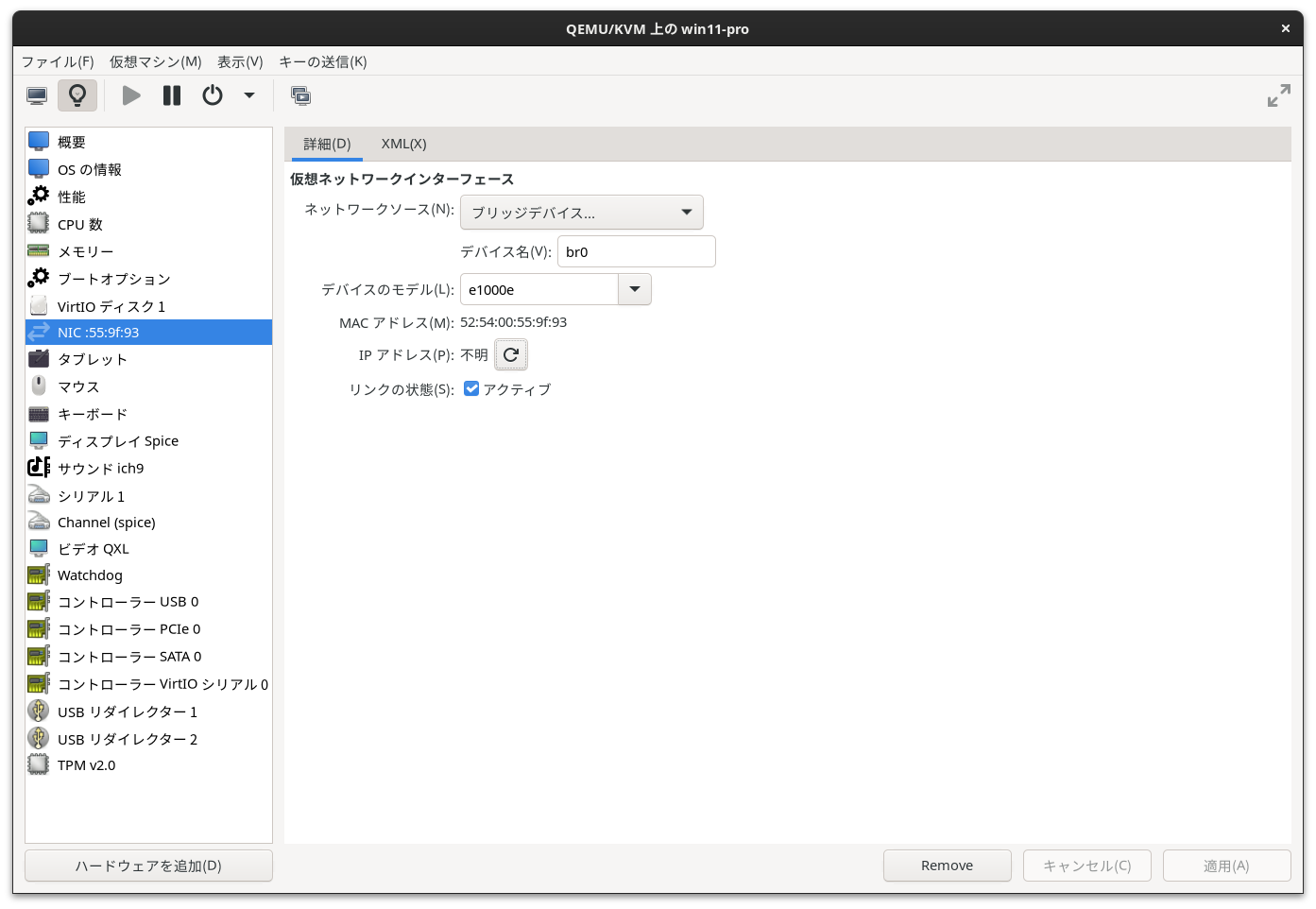Refresh the guest IP address
Screen dimensions: 1316x909
click(511, 354)
